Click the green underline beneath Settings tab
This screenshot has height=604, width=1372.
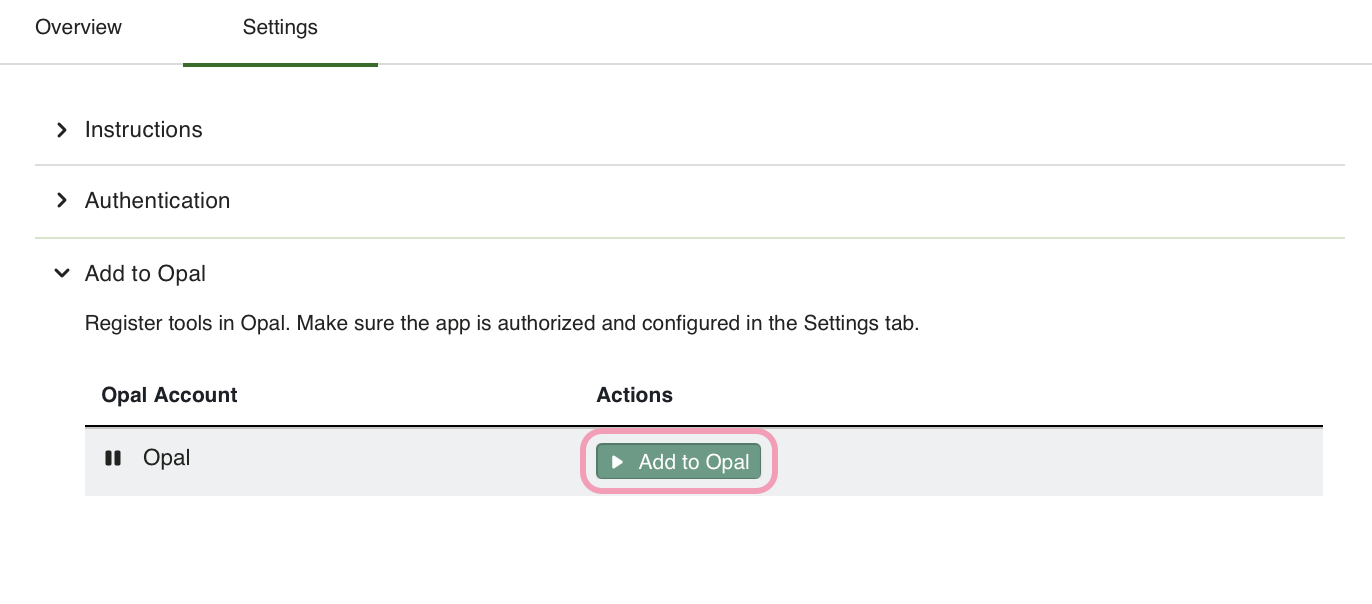[x=280, y=65]
